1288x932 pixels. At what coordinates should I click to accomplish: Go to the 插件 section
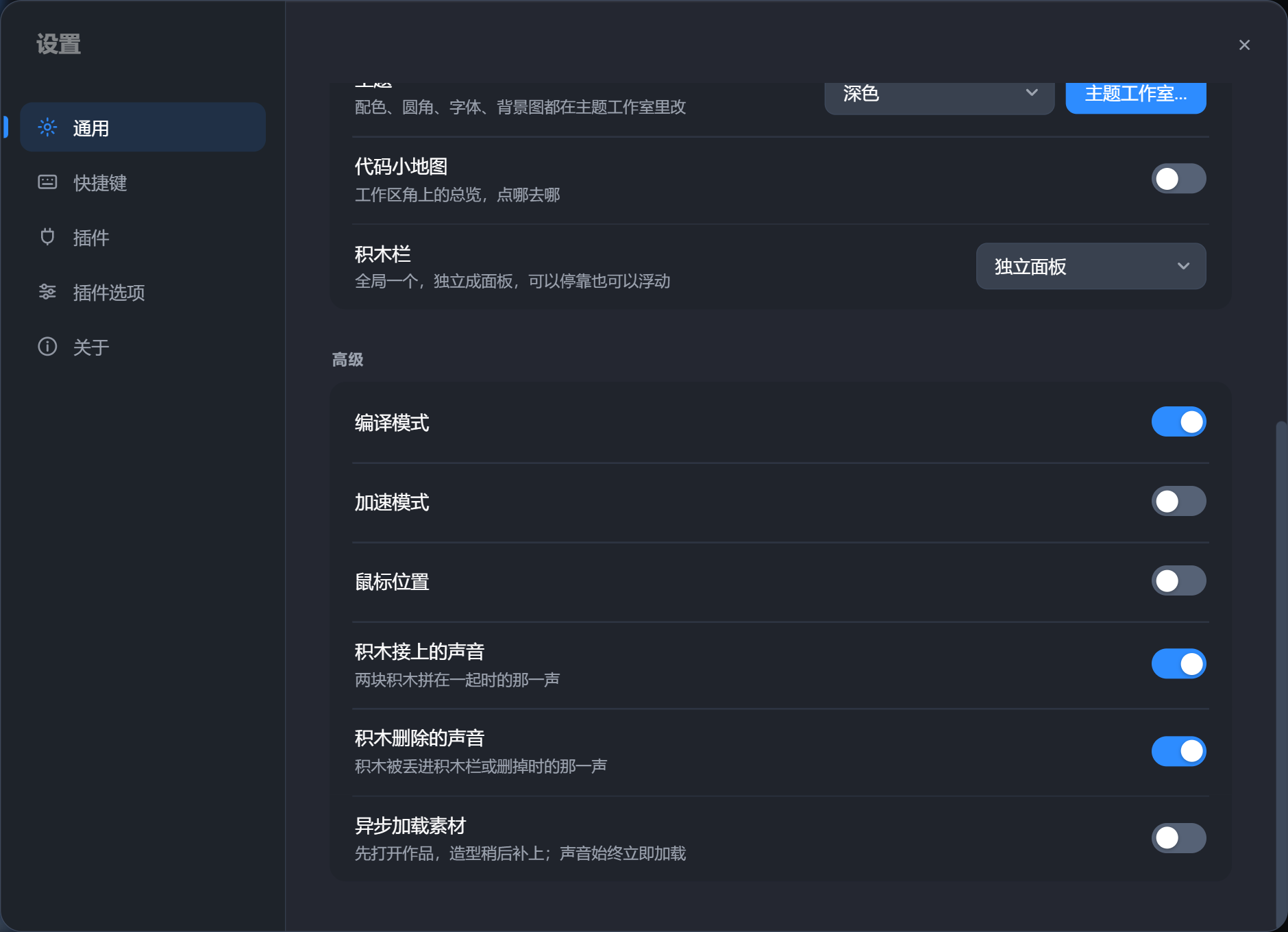143,237
